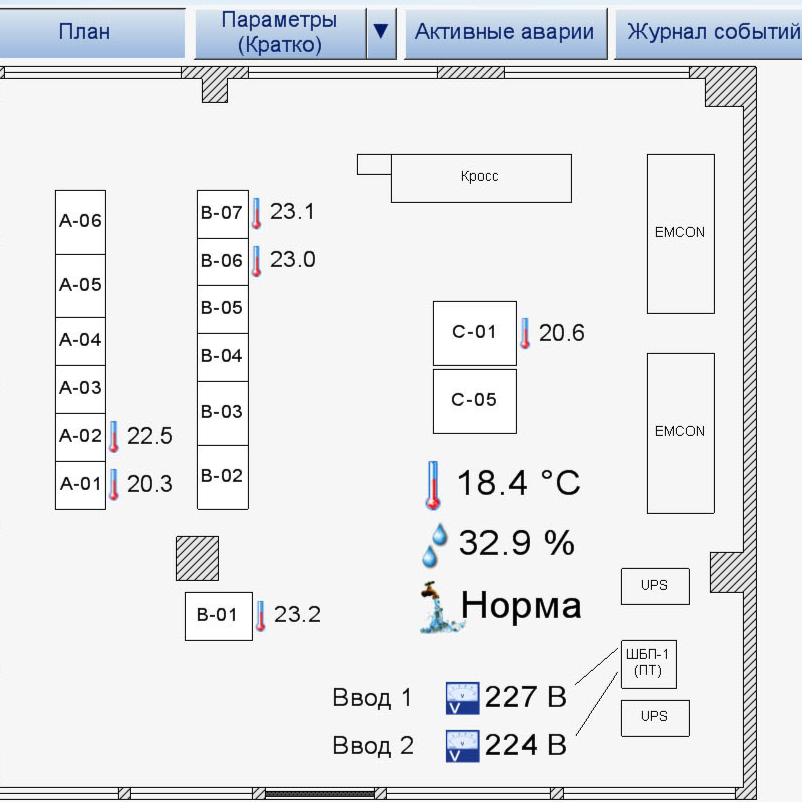
Task: Open the room temperature thermometer showing 18.4 °C
Action: tap(433, 482)
